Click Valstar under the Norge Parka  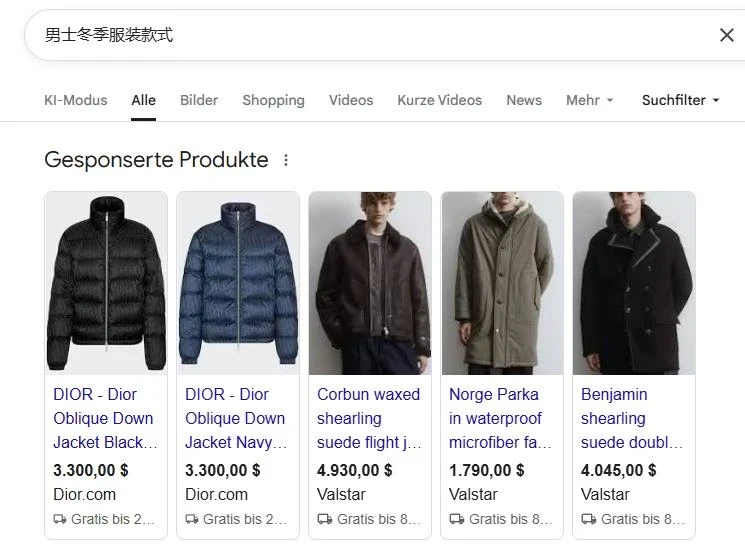(473, 494)
